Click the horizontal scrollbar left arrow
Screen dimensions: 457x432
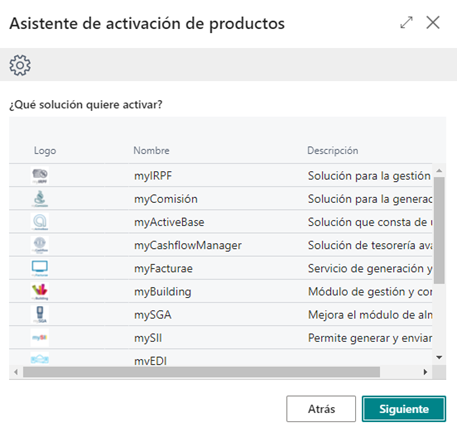point(16,372)
